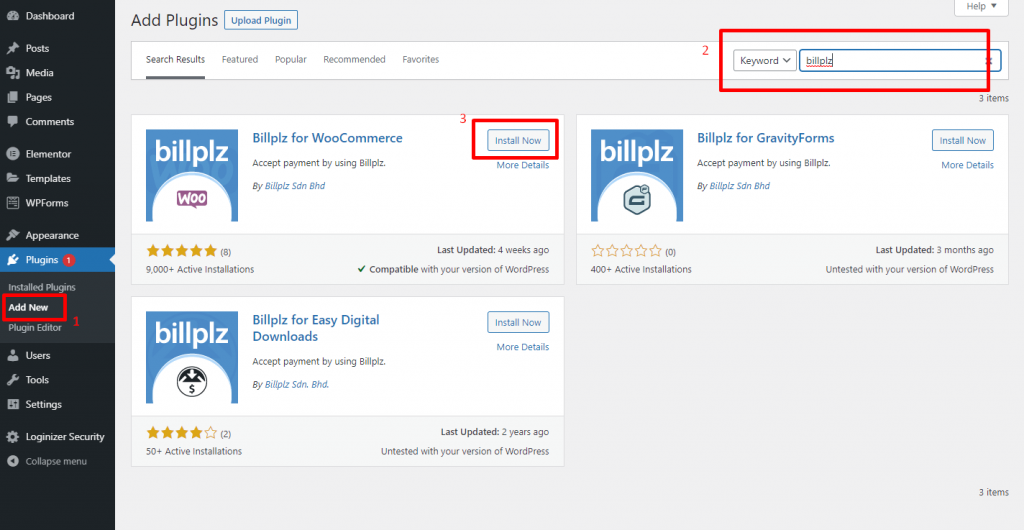
Task: Open Add New plugins submenu item
Action: pos(28,307)
